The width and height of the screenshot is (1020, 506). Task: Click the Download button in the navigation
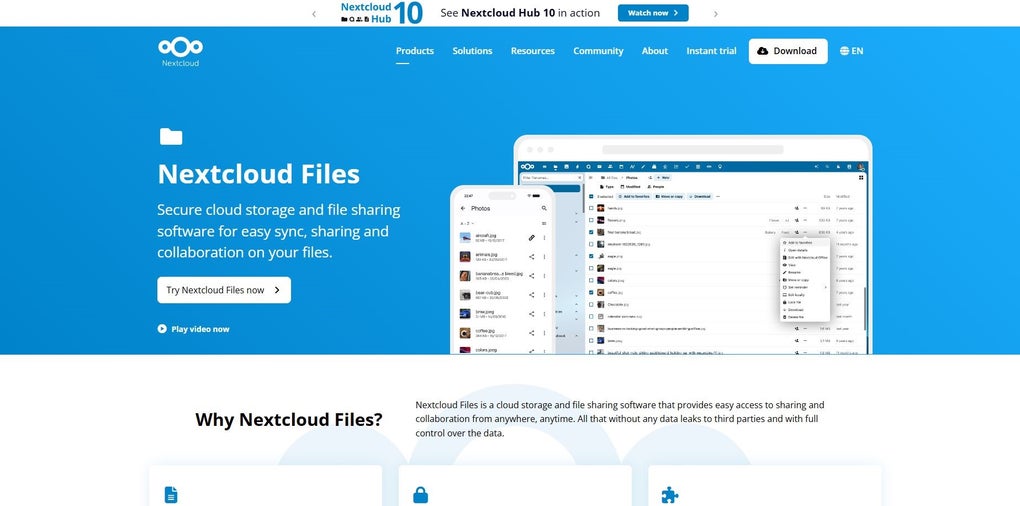pos(788,51)
